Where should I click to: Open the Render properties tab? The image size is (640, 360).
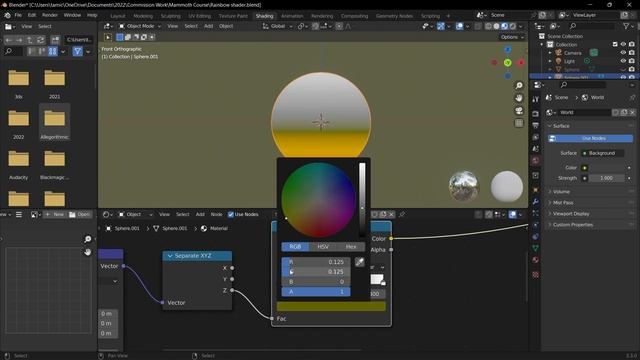(536, 113)
